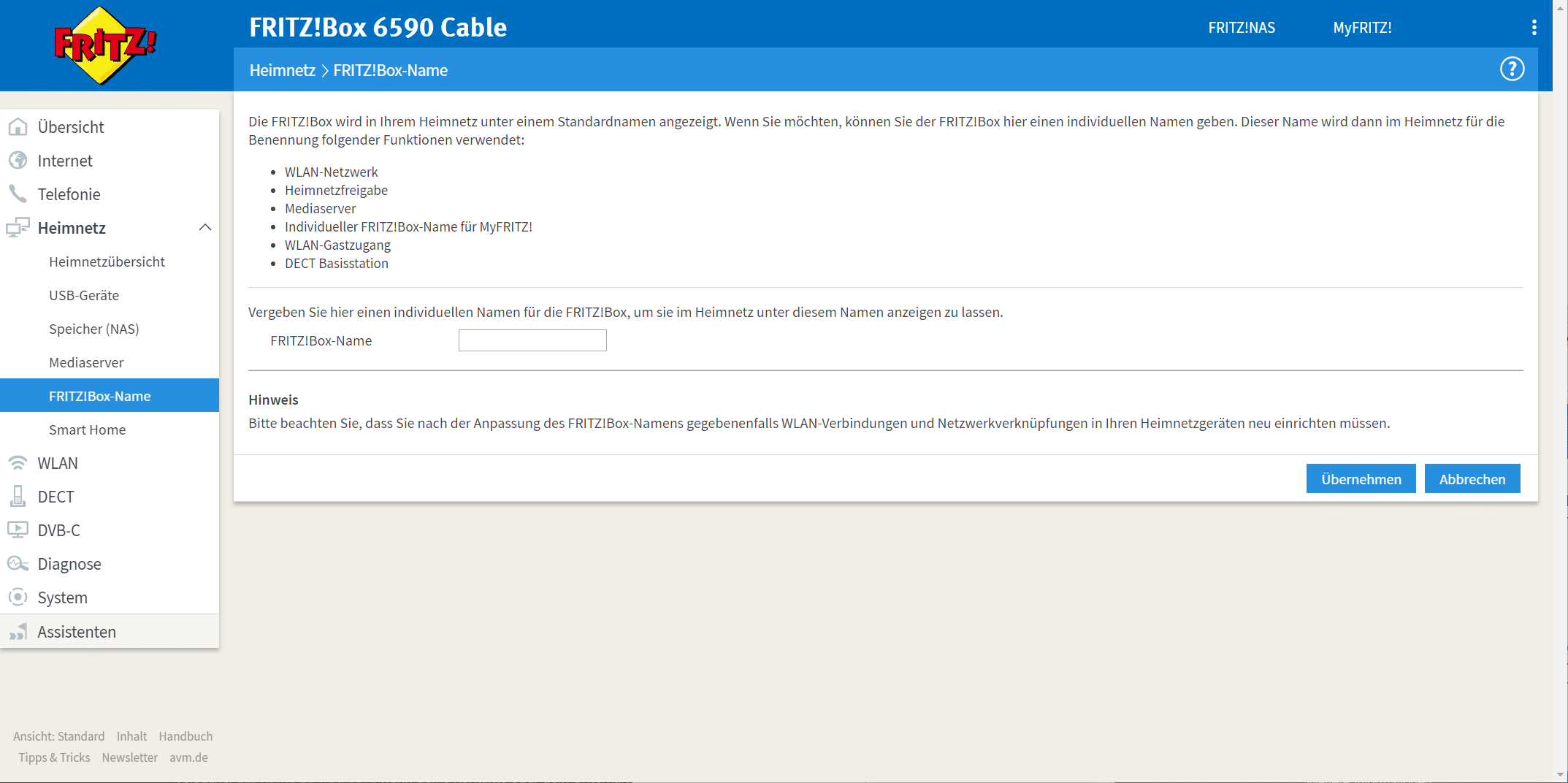
Task: Click the FRITZ! logo
Action: point(105,45)
